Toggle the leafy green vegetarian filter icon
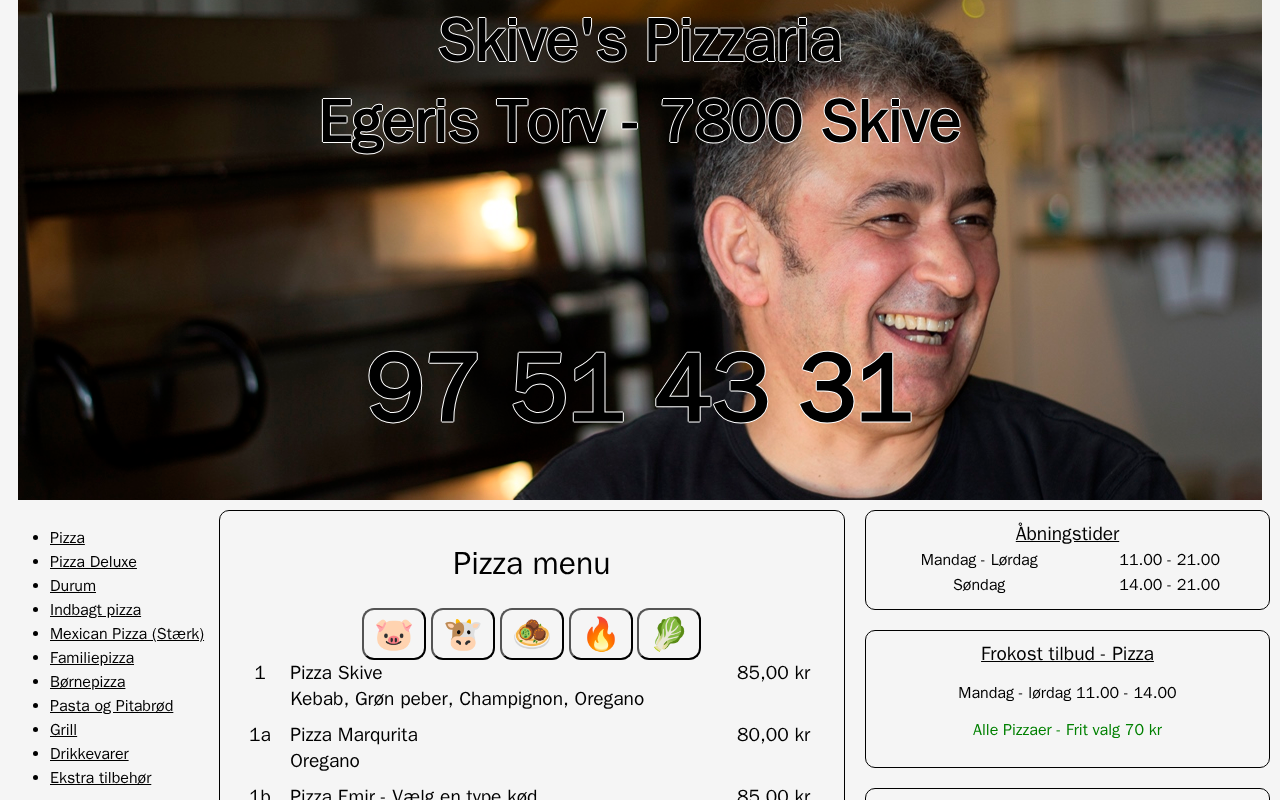Image resolution: width=1280 pixels, height=800 pixels. [x=669, y=634]
